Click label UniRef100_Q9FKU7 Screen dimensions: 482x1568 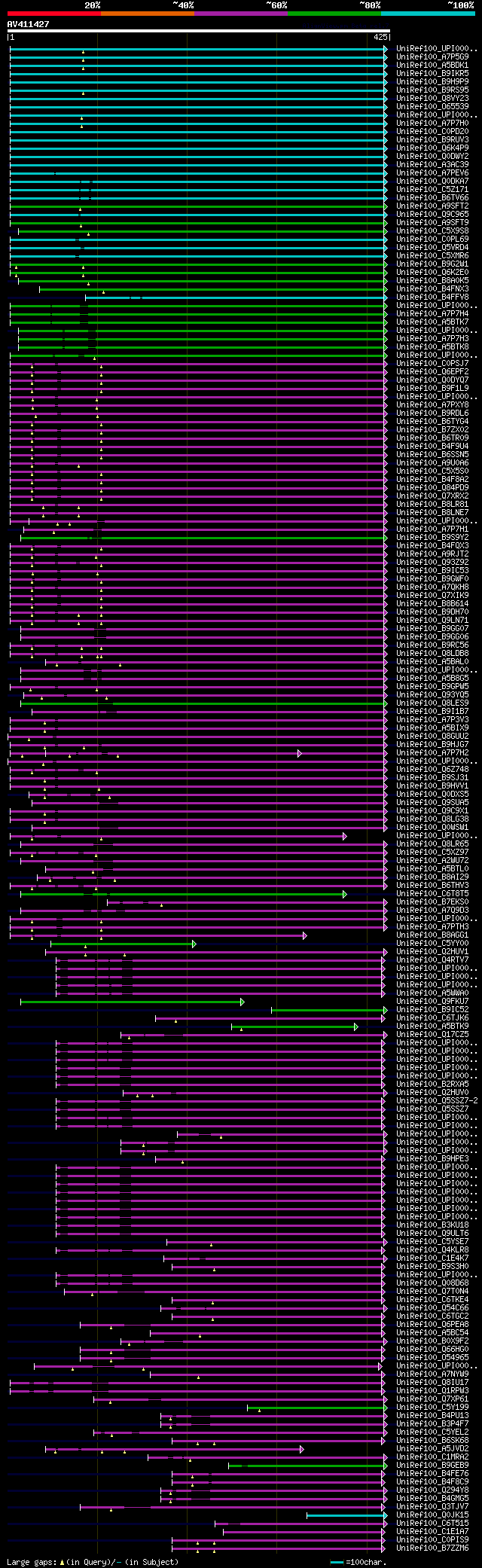click(x=432, y=1001)
